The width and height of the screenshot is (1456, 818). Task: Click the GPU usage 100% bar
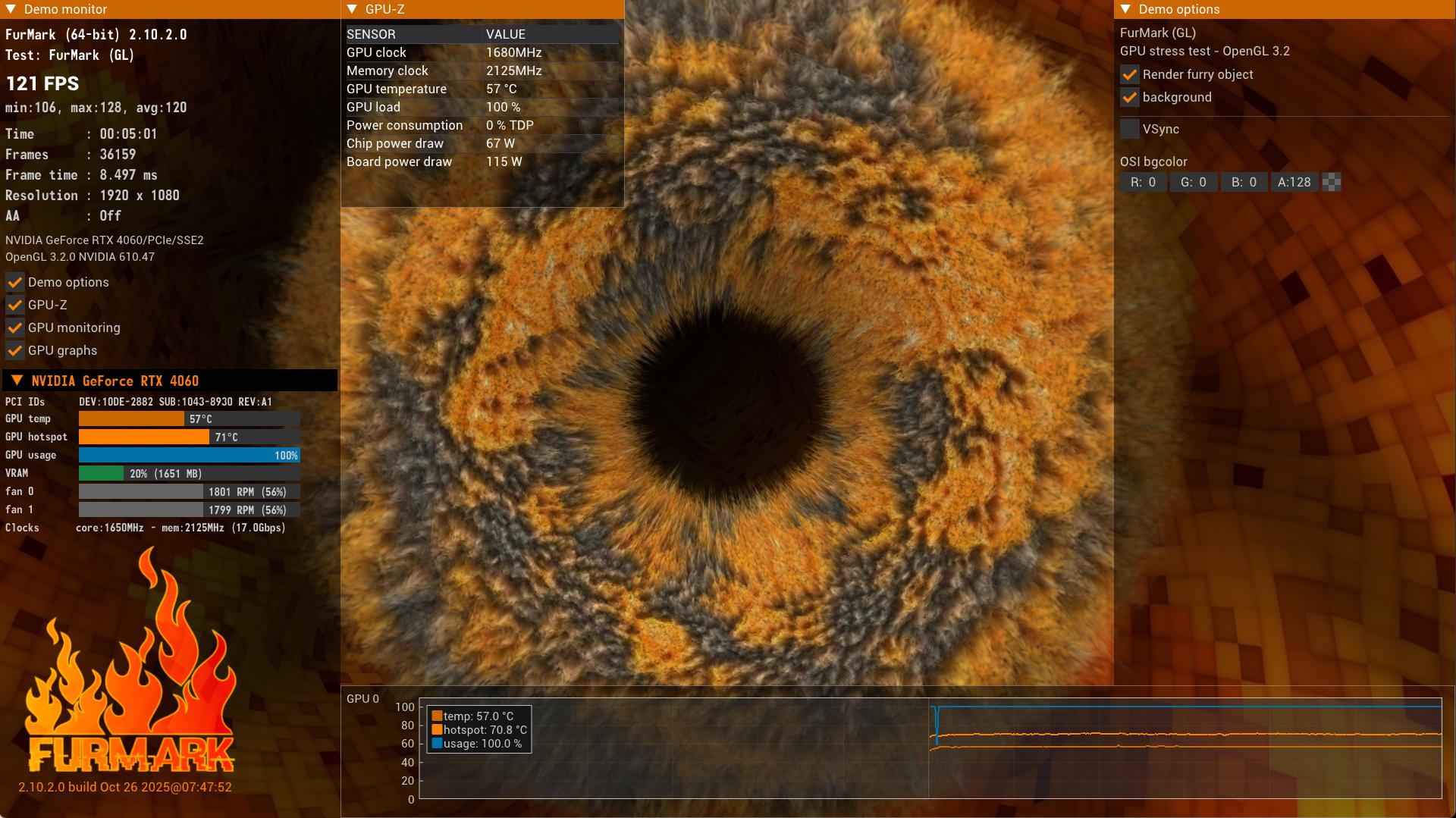pyautogui.click(x=190, y=455)
